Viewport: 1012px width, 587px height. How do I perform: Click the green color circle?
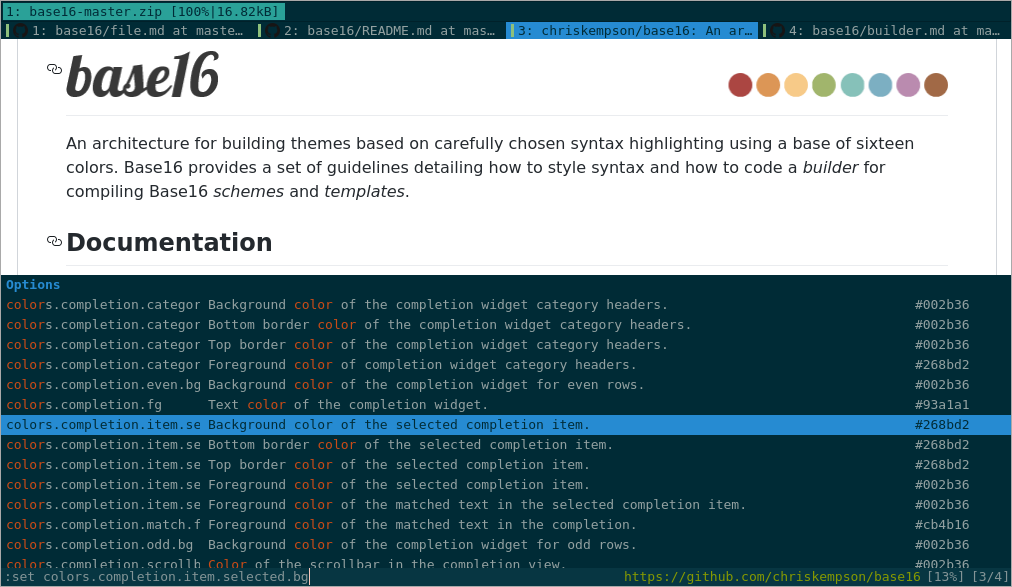(x=824, y=85)
